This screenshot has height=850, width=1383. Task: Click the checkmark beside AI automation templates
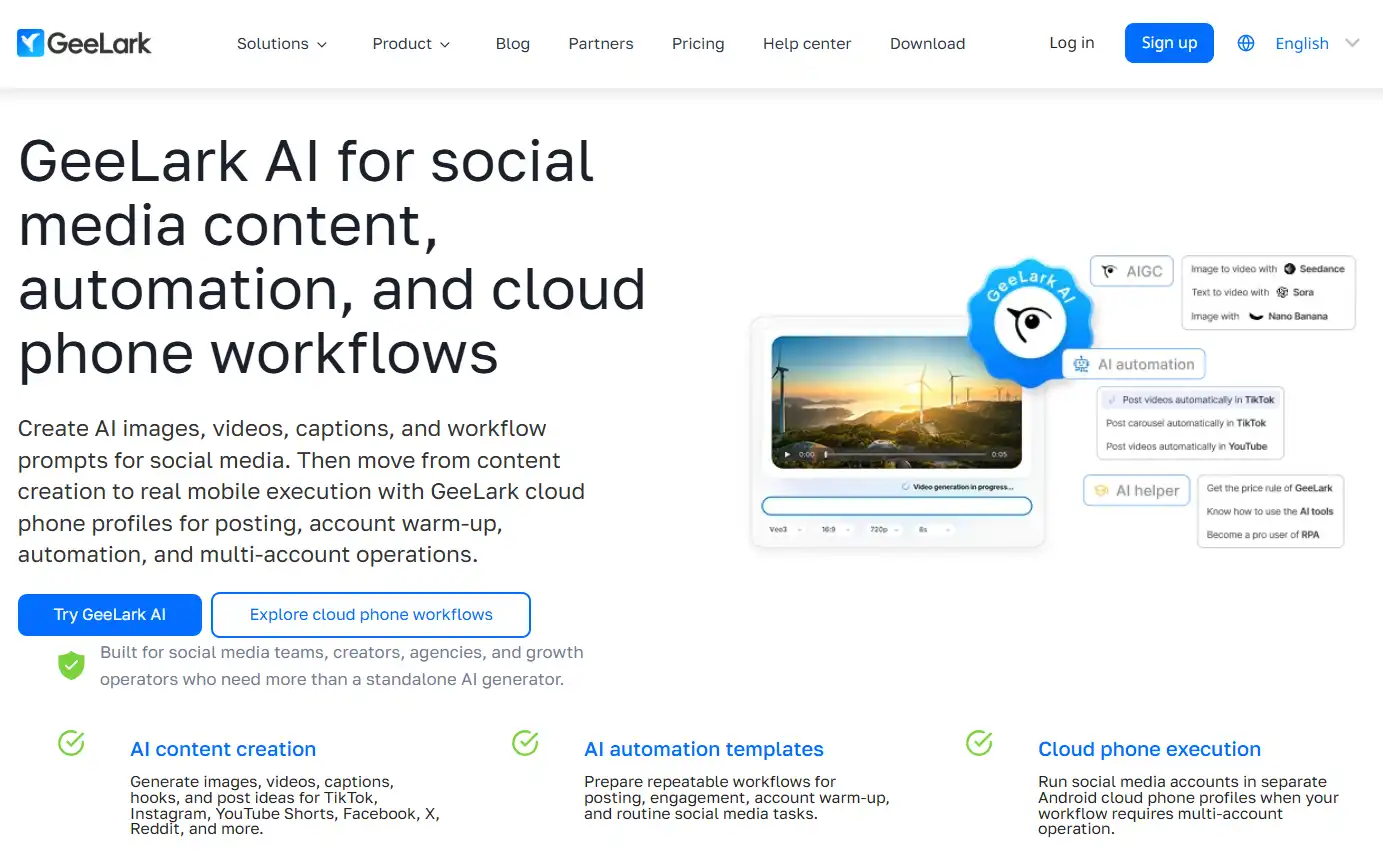(525, 743)
